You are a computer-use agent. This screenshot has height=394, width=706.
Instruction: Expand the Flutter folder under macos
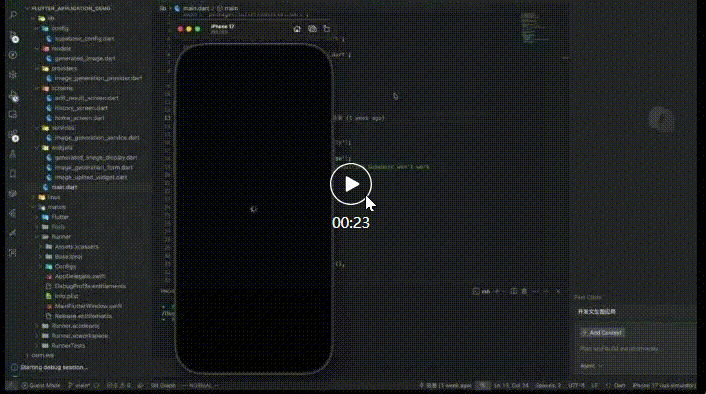coord(60,217)
